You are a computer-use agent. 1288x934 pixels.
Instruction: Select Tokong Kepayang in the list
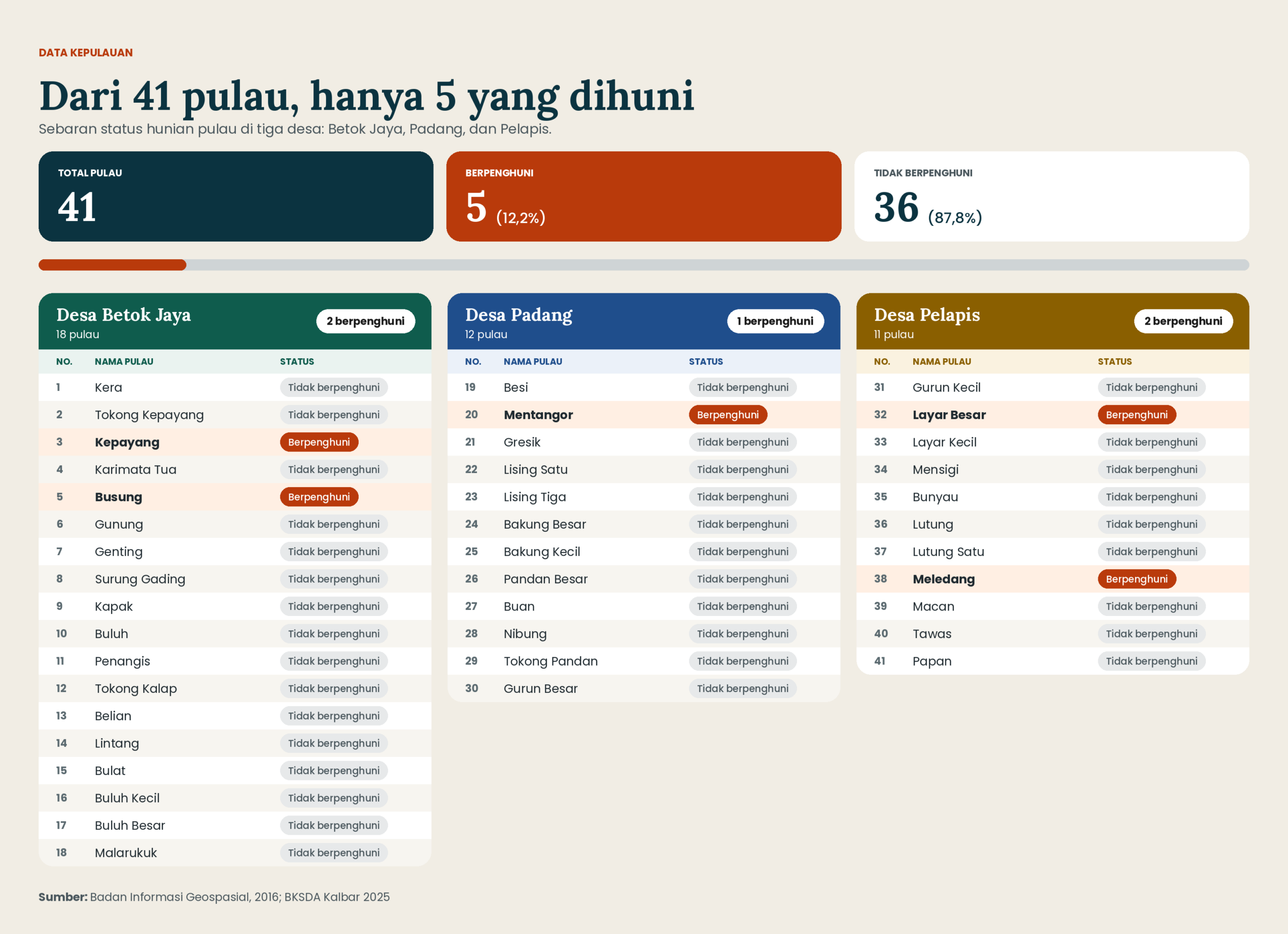point(149,415)
